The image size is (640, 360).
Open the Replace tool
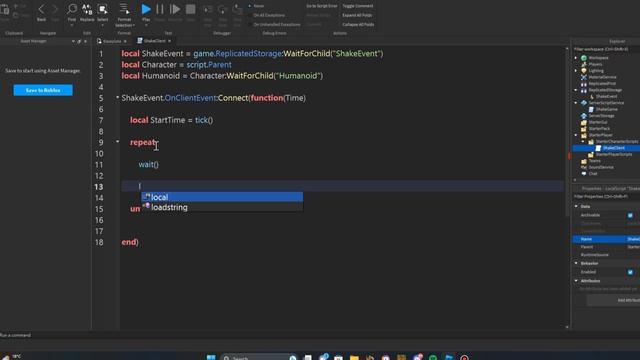coord(87,9)
